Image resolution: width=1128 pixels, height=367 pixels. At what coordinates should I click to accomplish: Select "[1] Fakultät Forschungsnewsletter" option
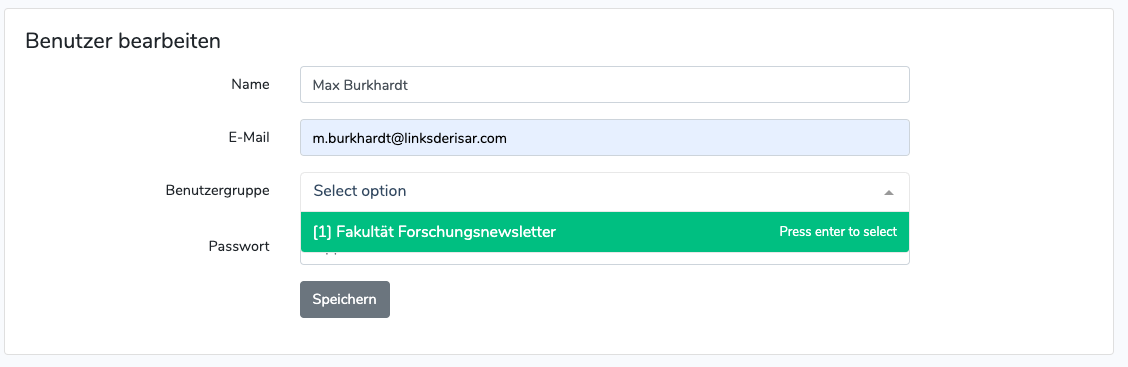(604, 232)
